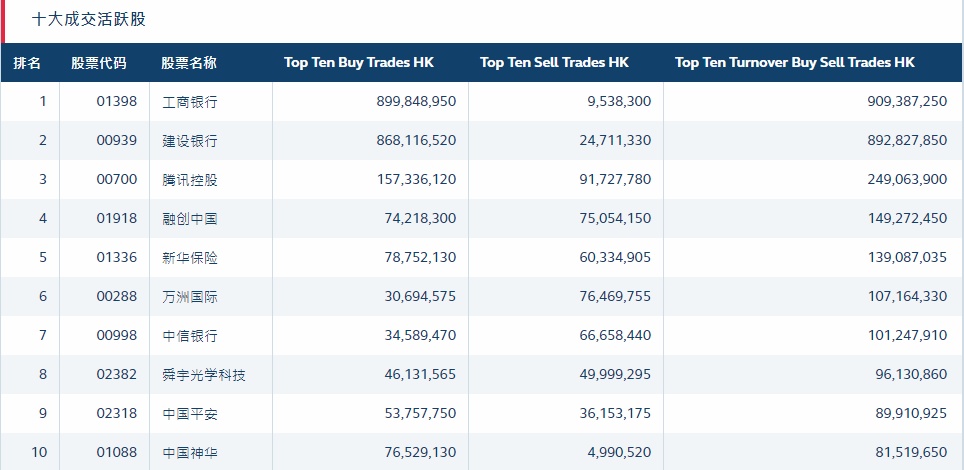Open 腾讯控股 stock entry
This screenshot has width=964, height=470.
190,180
